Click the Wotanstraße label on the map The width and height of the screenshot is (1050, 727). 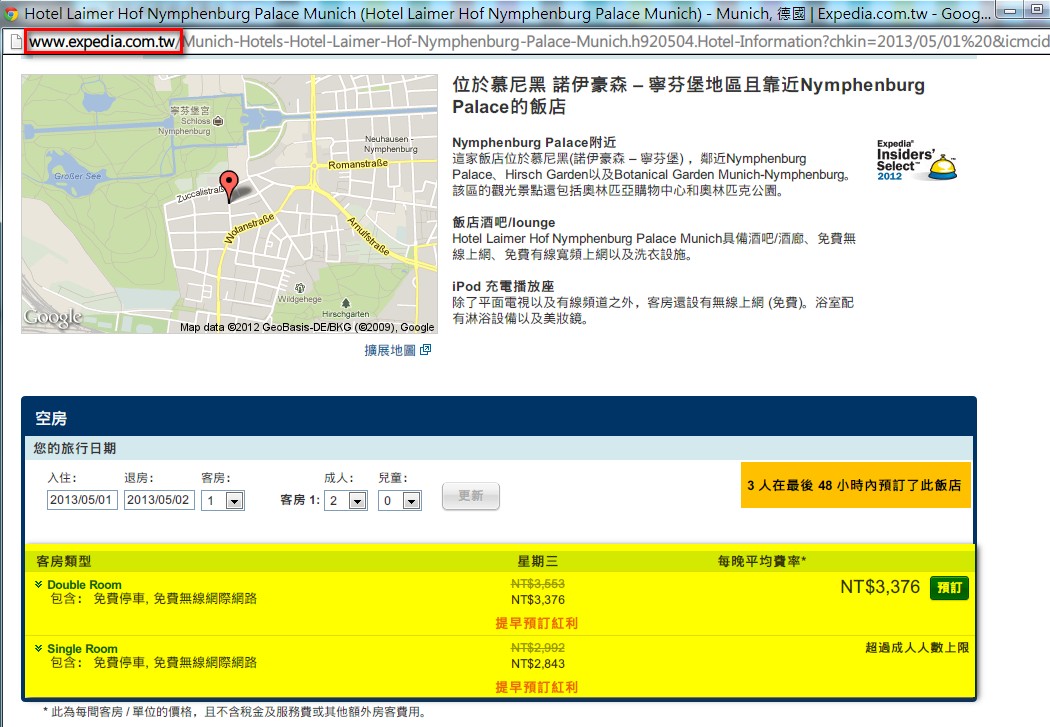point(248,229)
